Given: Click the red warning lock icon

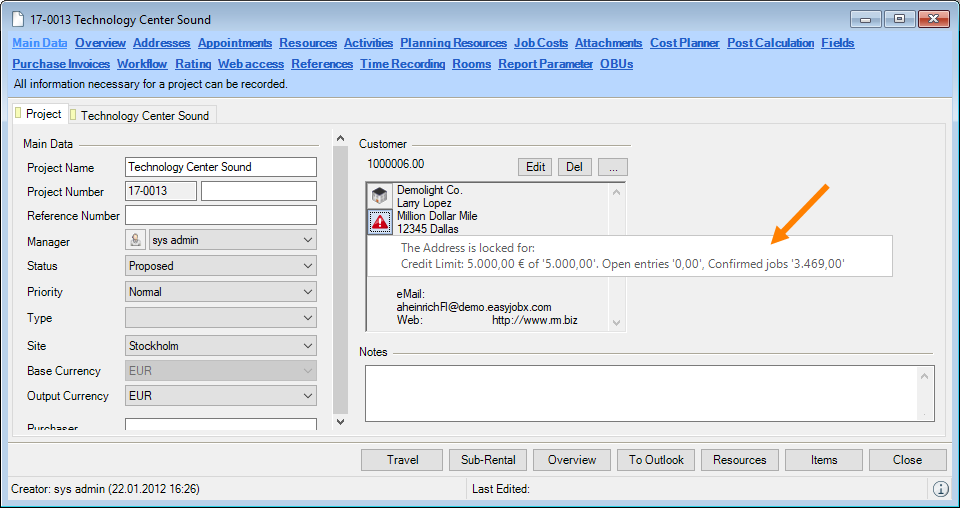Looking at the screenshot, I should coord(380,222).
